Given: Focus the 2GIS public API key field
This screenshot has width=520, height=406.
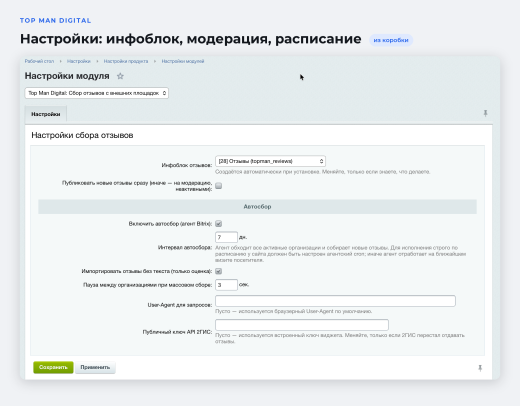Looking at the screenshot, I should coord(302,325).
